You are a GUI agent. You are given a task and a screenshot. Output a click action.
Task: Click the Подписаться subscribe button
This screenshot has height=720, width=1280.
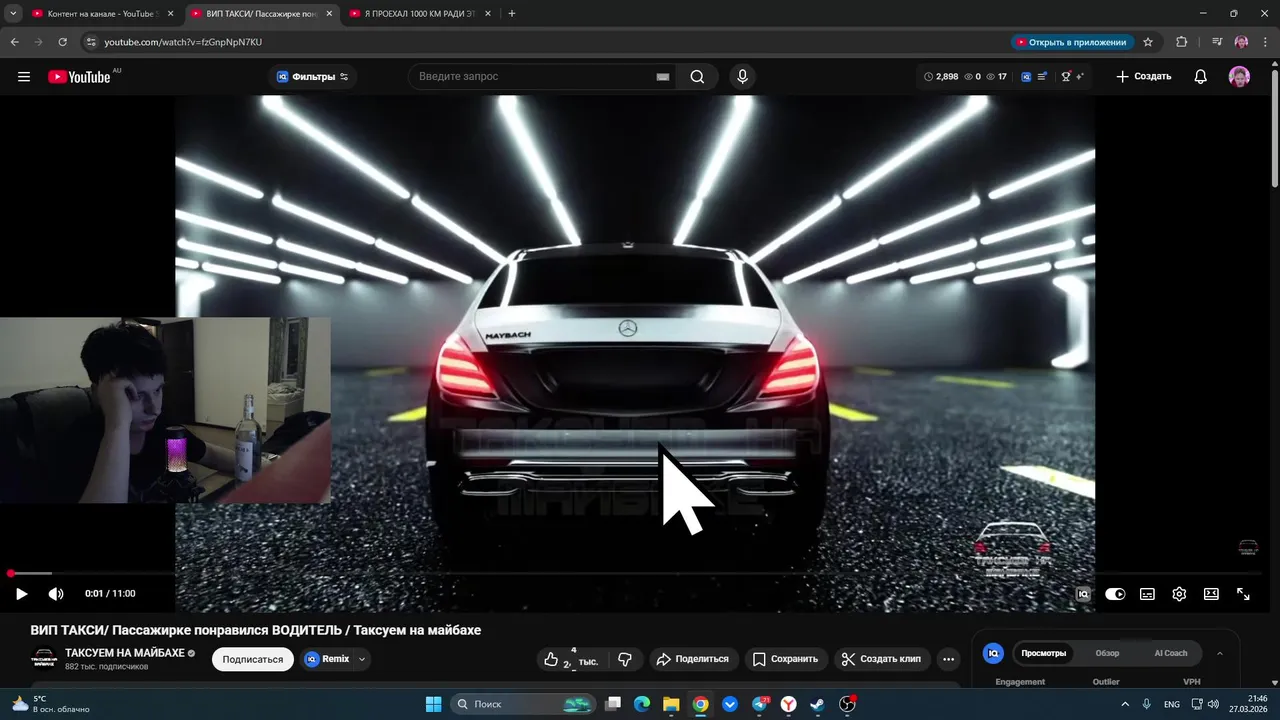252,659
